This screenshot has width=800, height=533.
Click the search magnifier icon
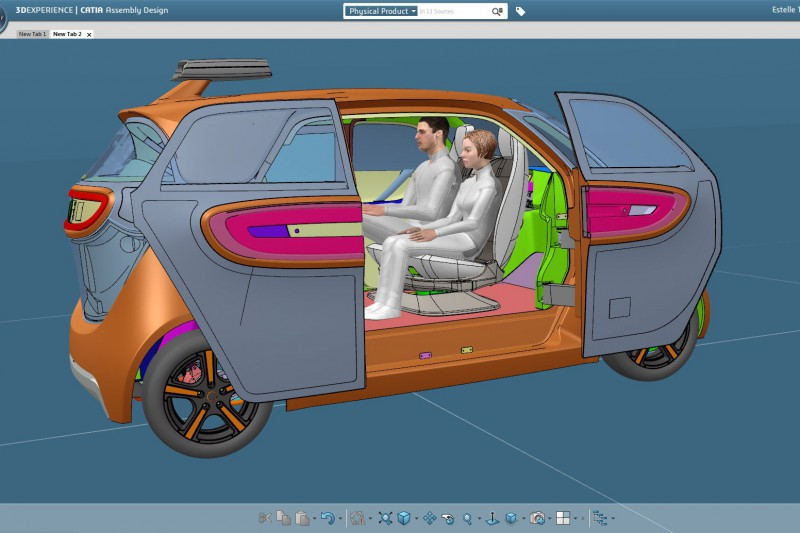[497, 11]
